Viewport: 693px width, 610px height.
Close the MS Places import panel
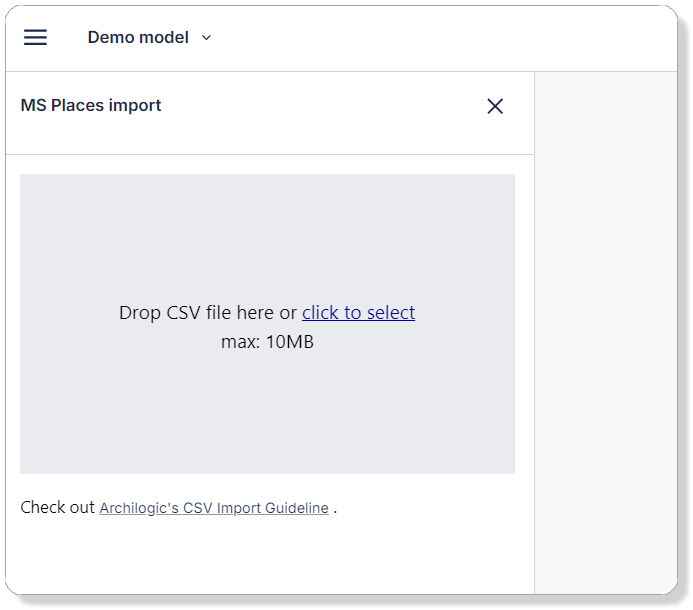pyautogui.click(x=494, y=106)
